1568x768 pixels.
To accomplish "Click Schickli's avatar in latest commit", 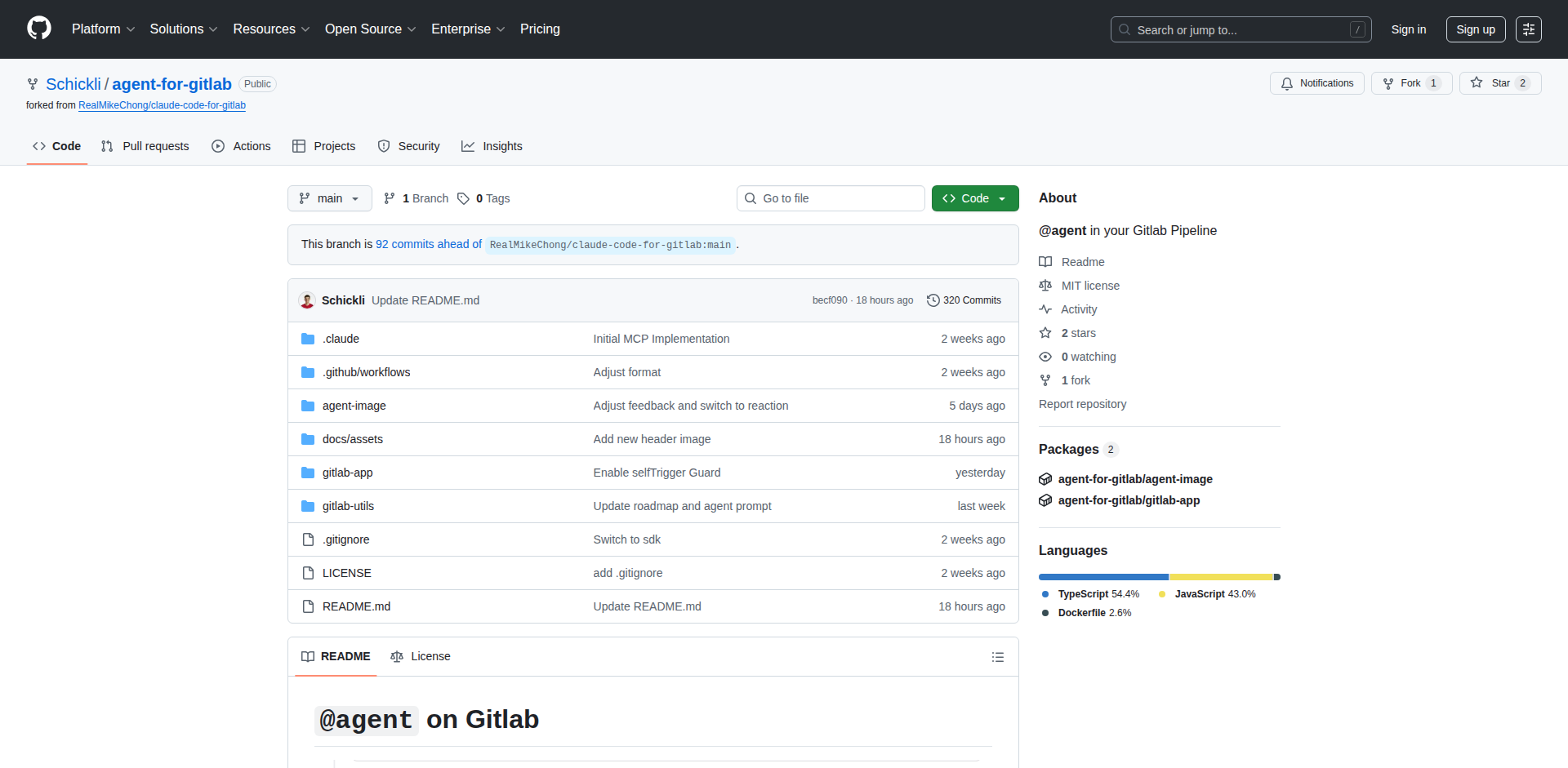I will tap(307, 300).
